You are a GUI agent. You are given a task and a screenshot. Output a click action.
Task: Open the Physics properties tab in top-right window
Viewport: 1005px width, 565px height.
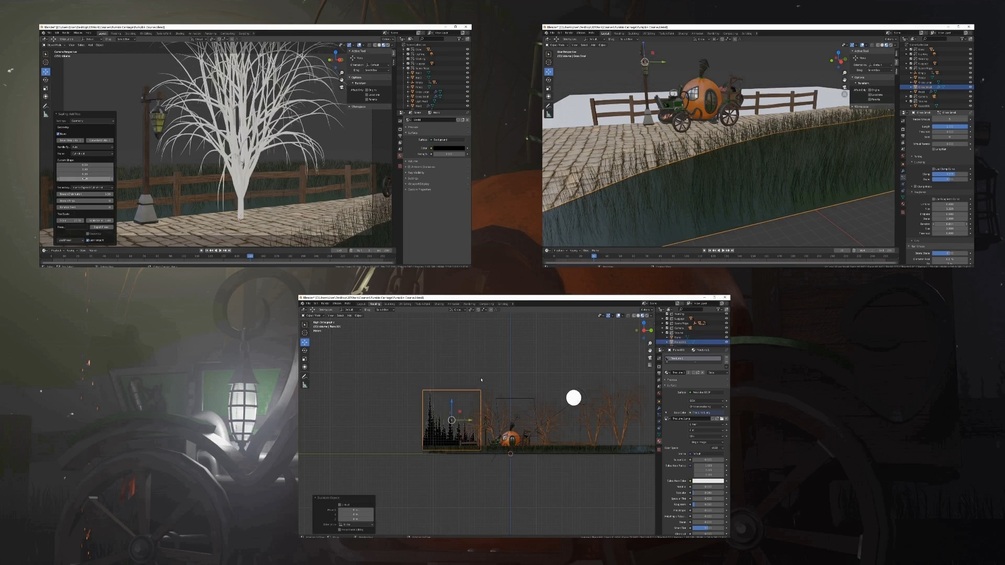902,184
